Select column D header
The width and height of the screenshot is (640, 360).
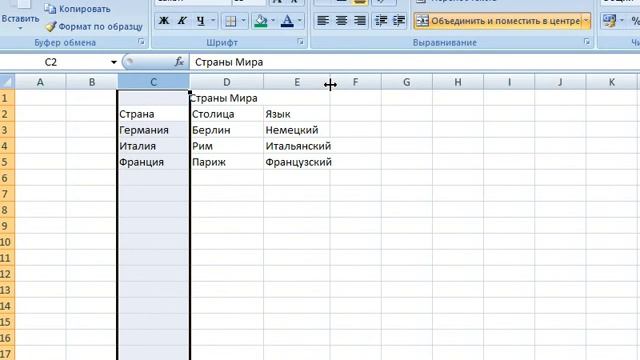coord(227,82)
